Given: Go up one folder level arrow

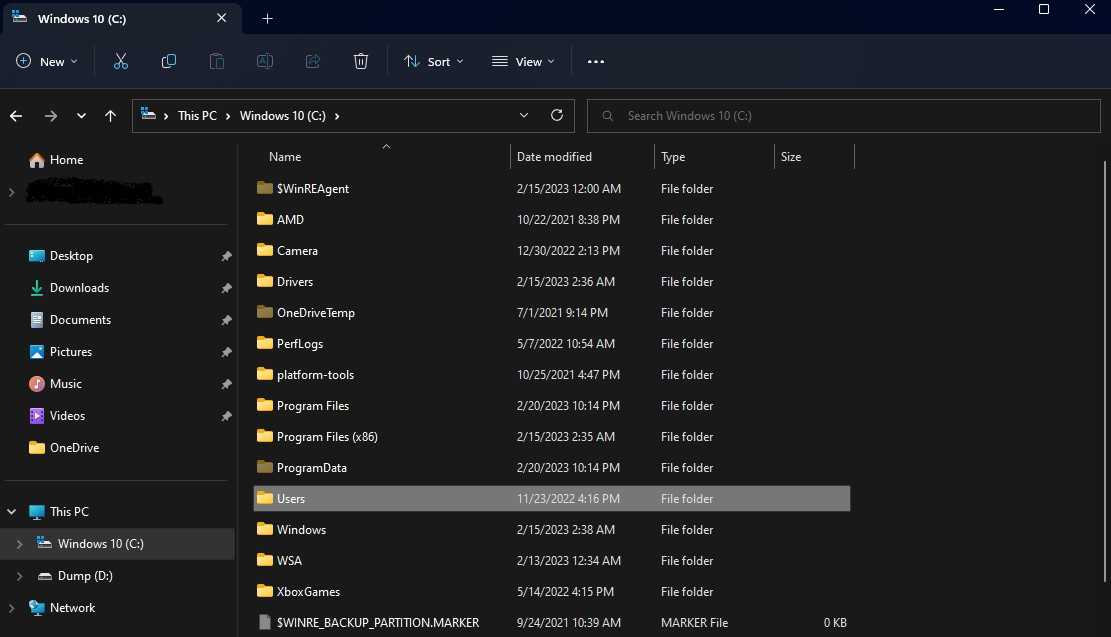Looking at the screenshot, I should 111,115.
